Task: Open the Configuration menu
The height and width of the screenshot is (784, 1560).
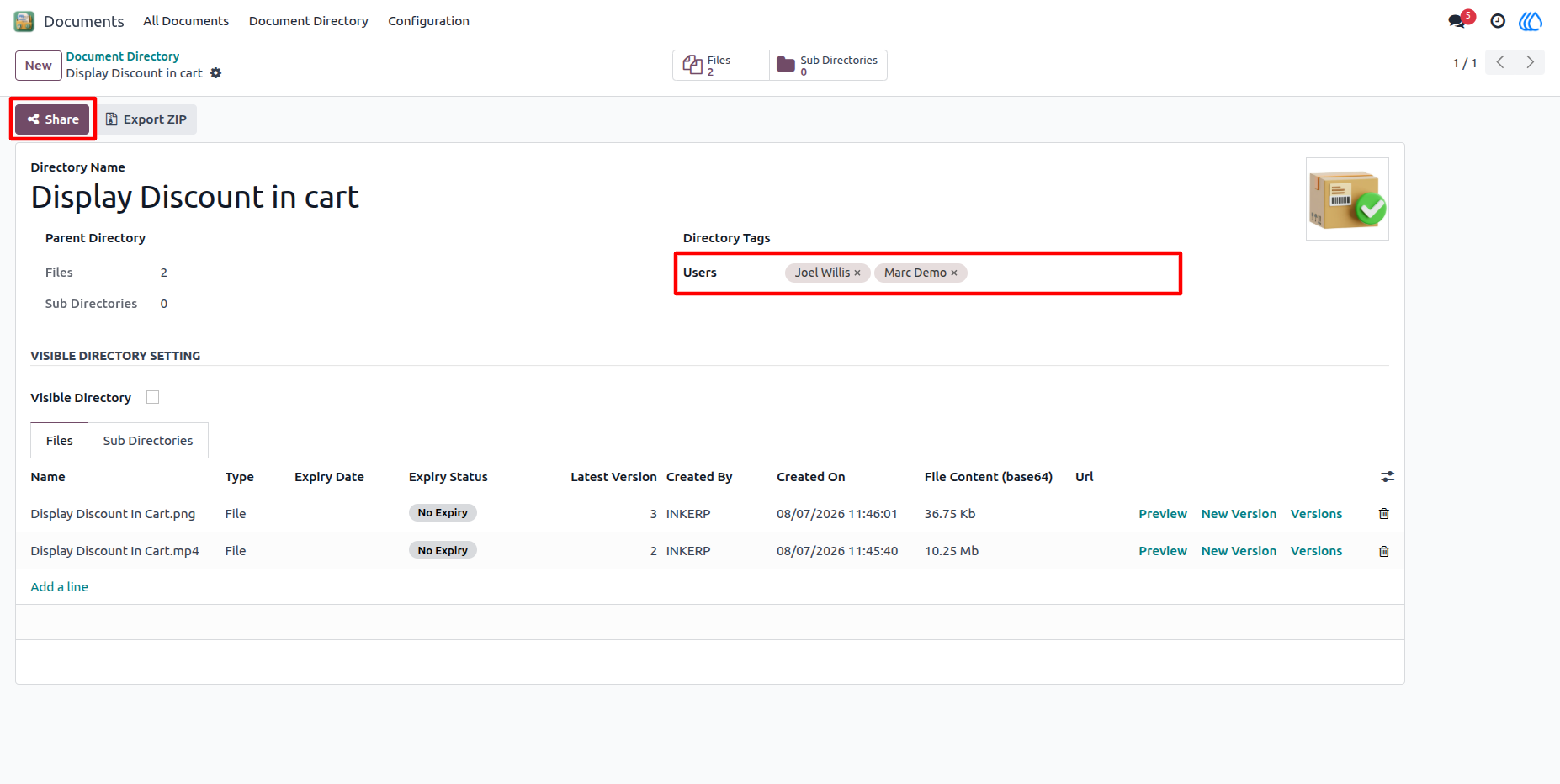Action: [429, 21]
